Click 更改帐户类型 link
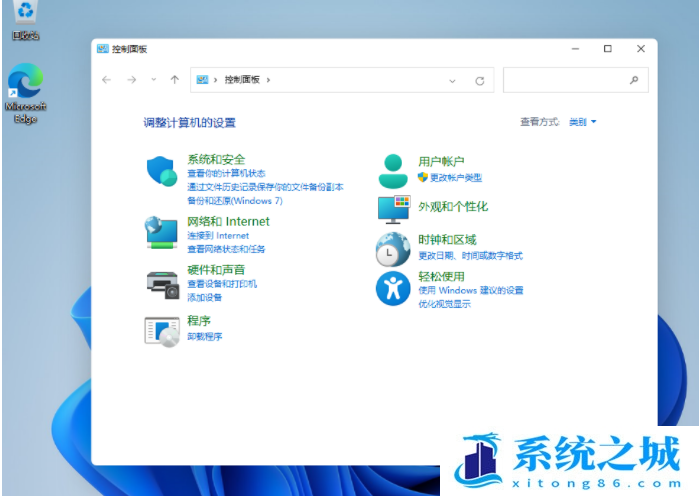The height and width of the screenshot is (496, 700). [456, 178]
